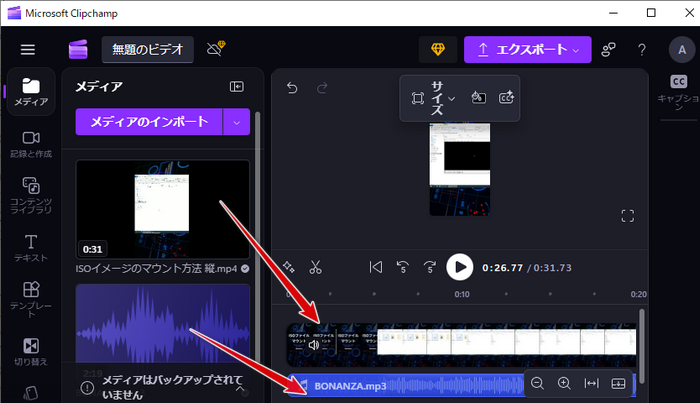Open the share/invite people icon

click(608, 50)
